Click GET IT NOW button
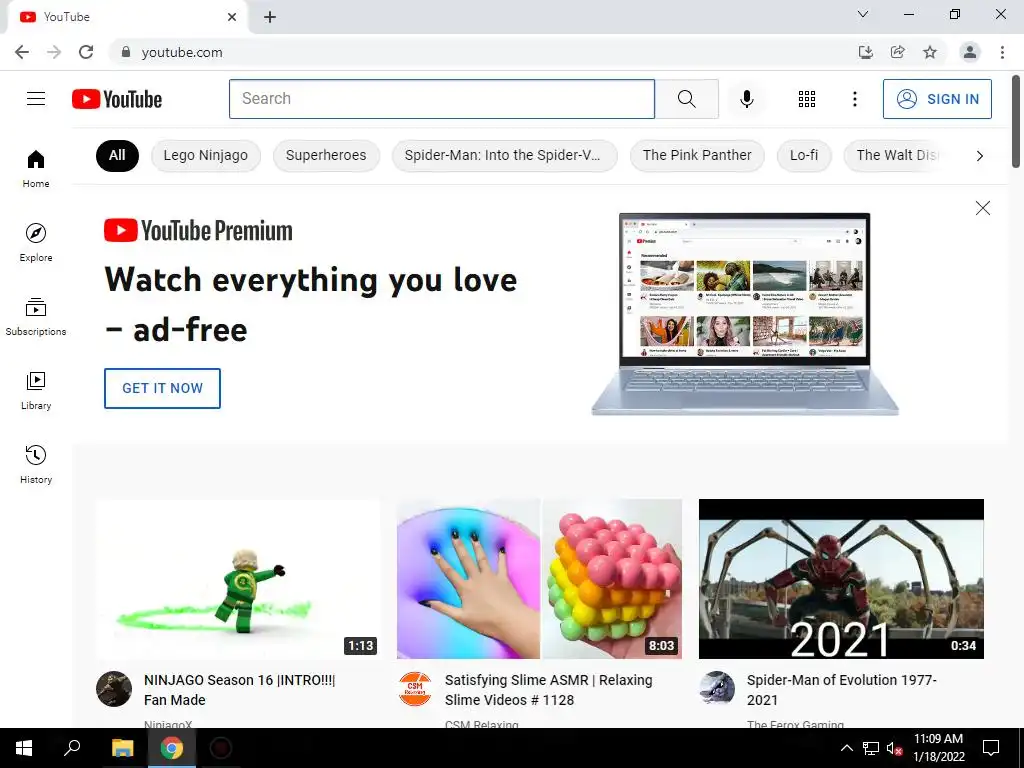1024x768 pixels. click(x=162, y=388)
